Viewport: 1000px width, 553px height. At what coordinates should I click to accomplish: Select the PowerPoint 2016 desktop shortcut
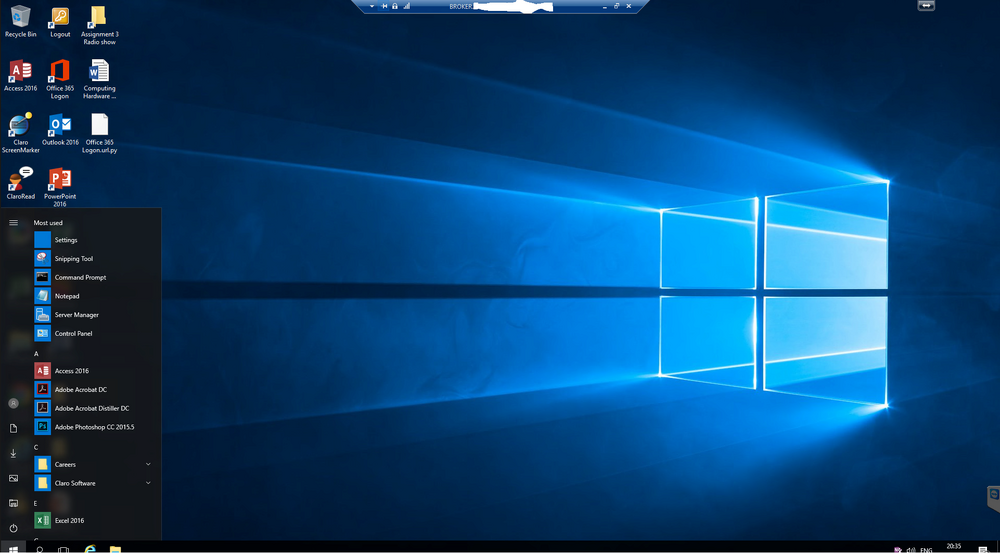tap(60, 187)
